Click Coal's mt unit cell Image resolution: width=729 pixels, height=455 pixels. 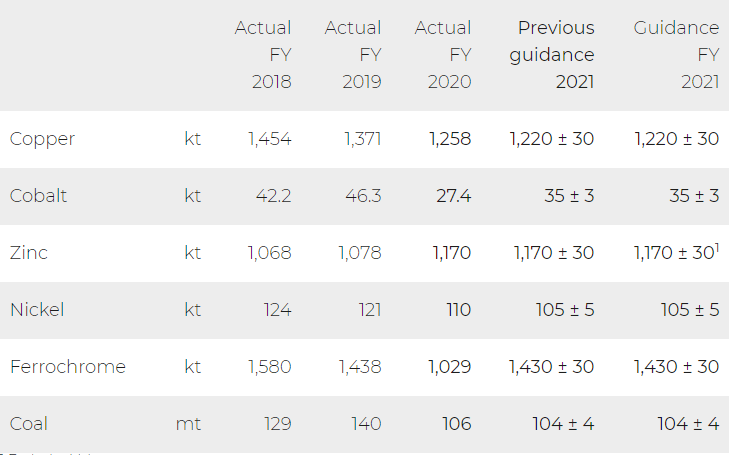[188, 424]
